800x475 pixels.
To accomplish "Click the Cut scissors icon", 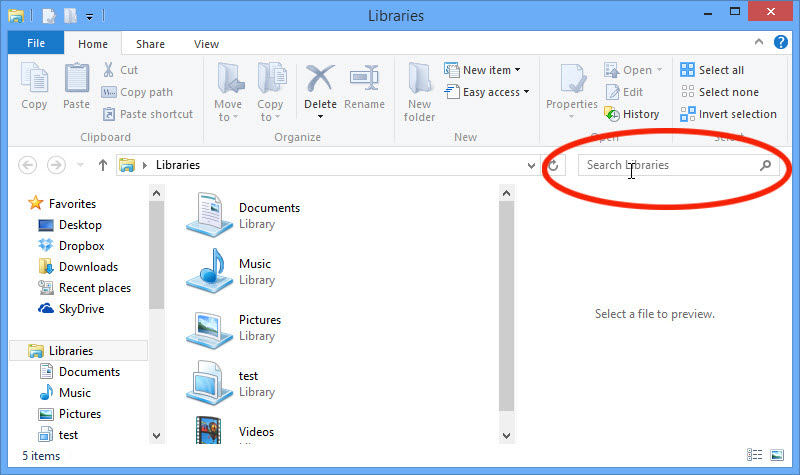I will pyautogui.click(x=108, y=70).
